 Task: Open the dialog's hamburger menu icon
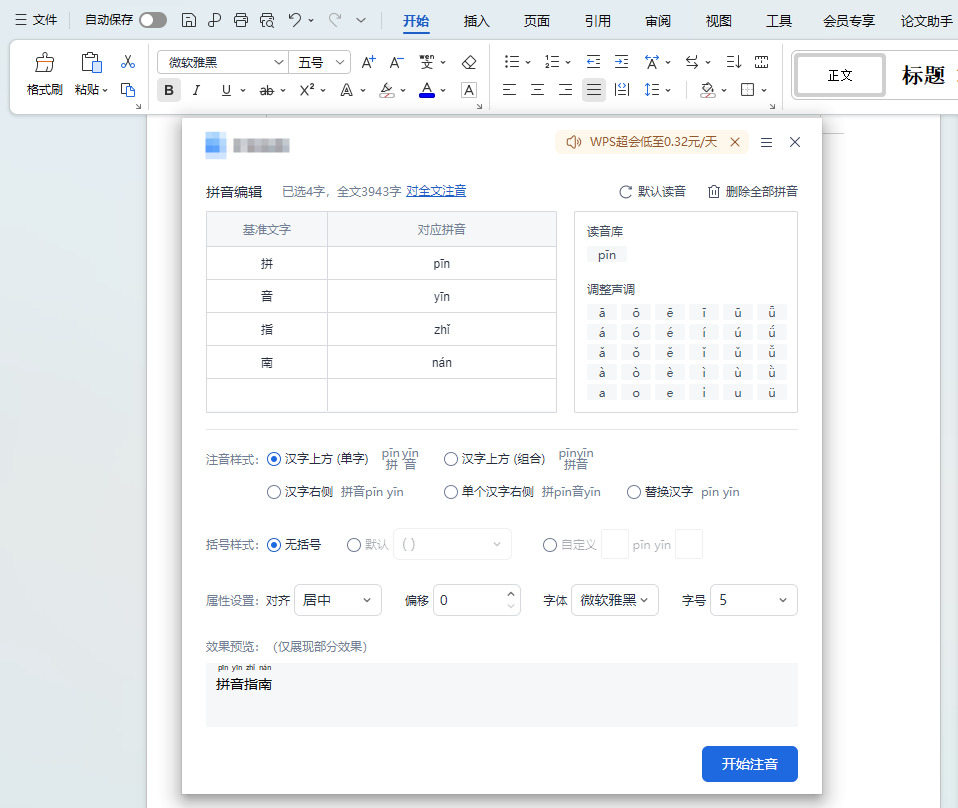click(766, 142)
